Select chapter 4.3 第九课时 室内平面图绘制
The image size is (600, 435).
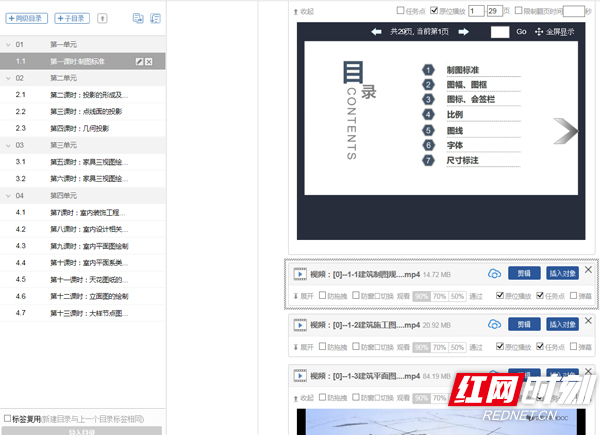[83, 246]
